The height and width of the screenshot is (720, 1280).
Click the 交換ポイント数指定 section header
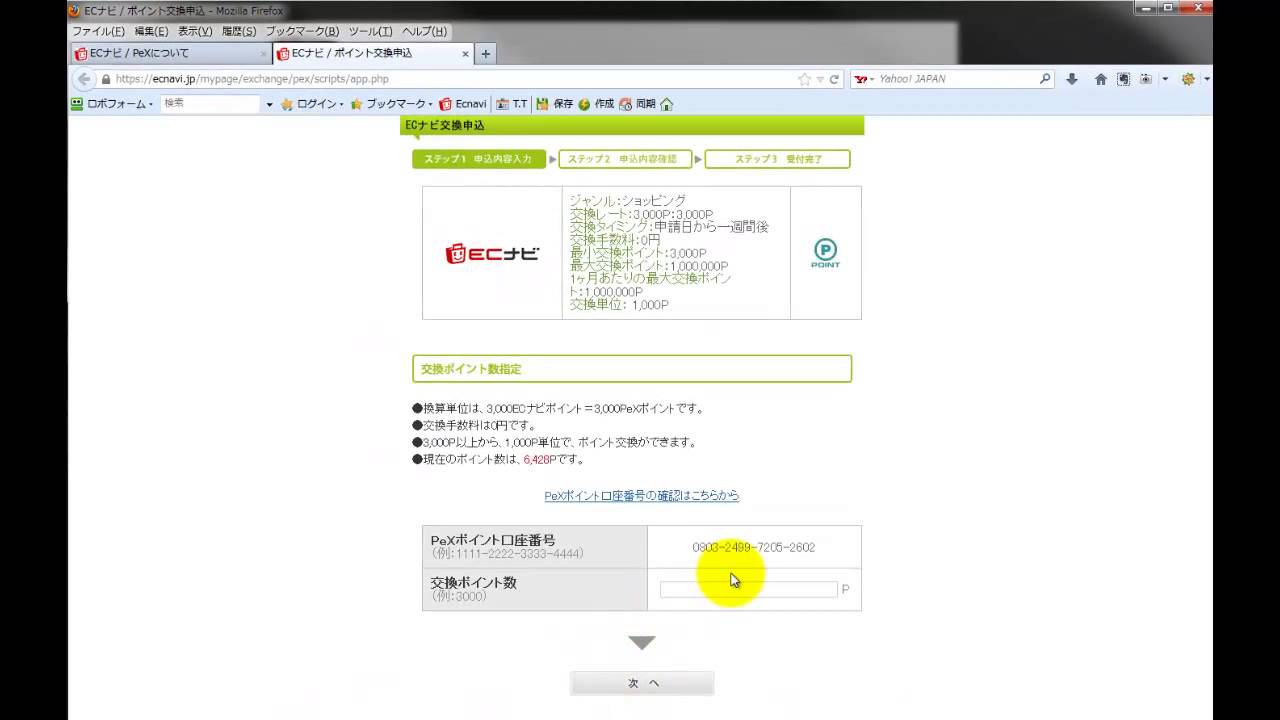(x=632, y=369)
